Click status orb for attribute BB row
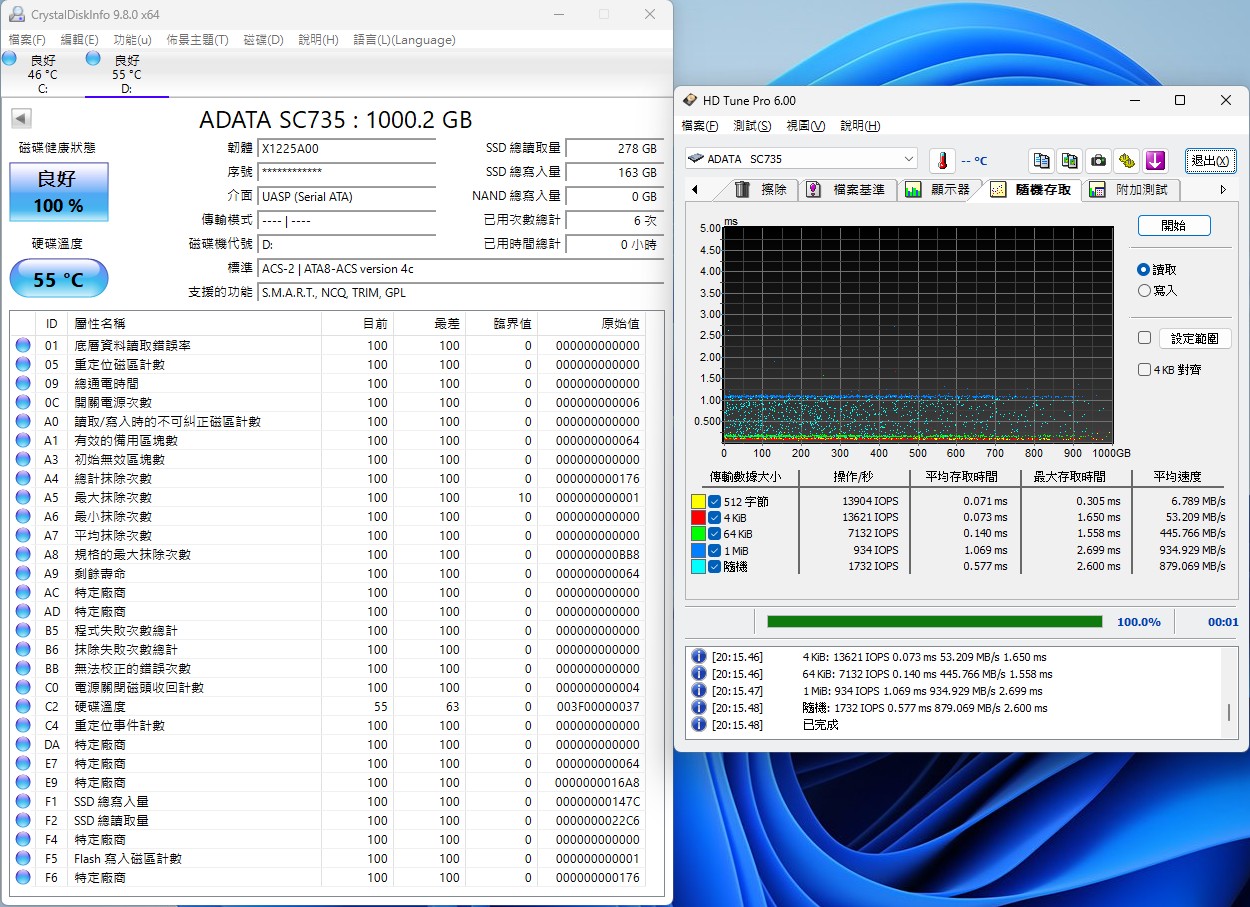The width and height of the screenshot is (1250, 907). pyautogui.click(x=23, y=668)
